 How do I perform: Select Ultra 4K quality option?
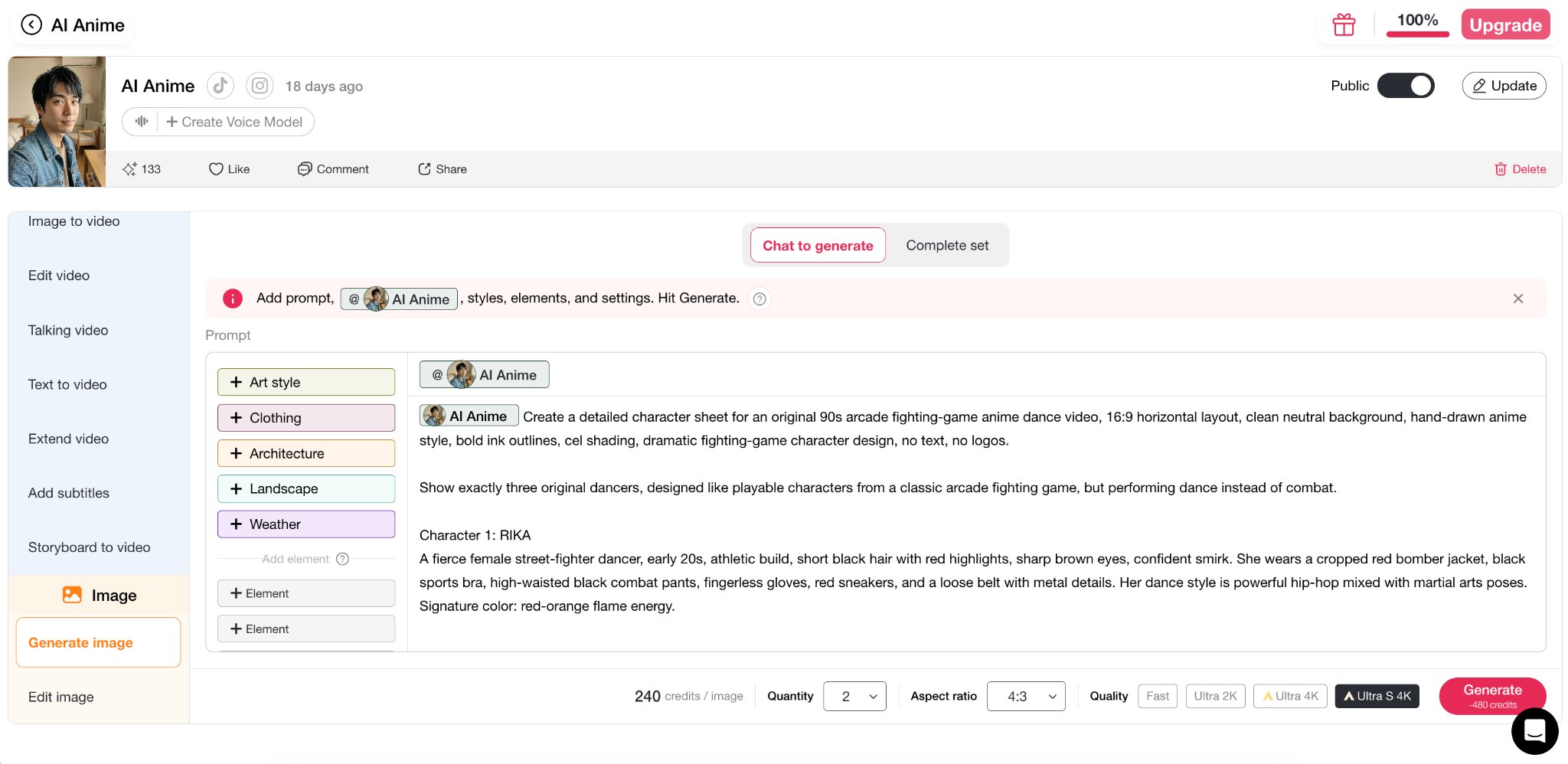coord(1290,696)
